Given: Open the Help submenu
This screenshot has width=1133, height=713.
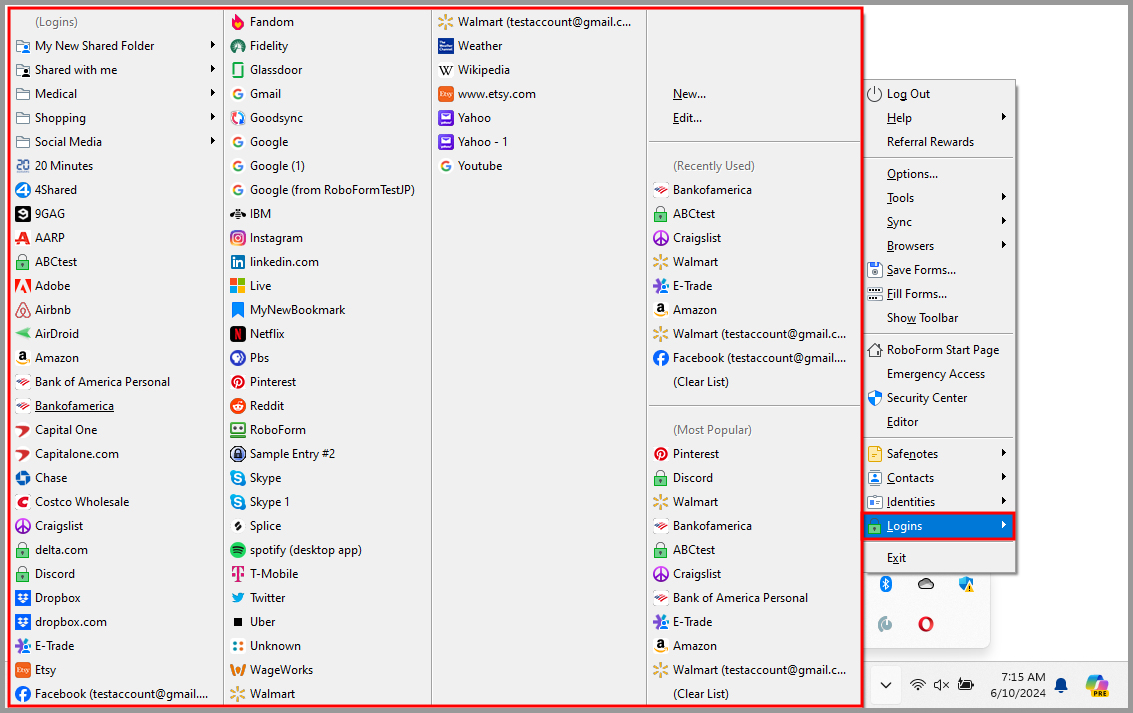Looking at the screenshot, I should [939, 118].
